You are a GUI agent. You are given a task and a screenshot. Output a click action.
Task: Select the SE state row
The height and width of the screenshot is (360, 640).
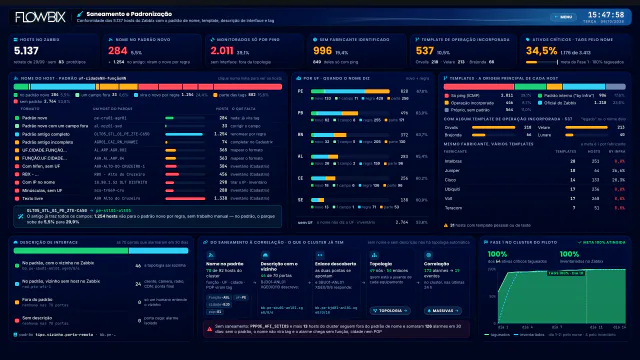362,203
